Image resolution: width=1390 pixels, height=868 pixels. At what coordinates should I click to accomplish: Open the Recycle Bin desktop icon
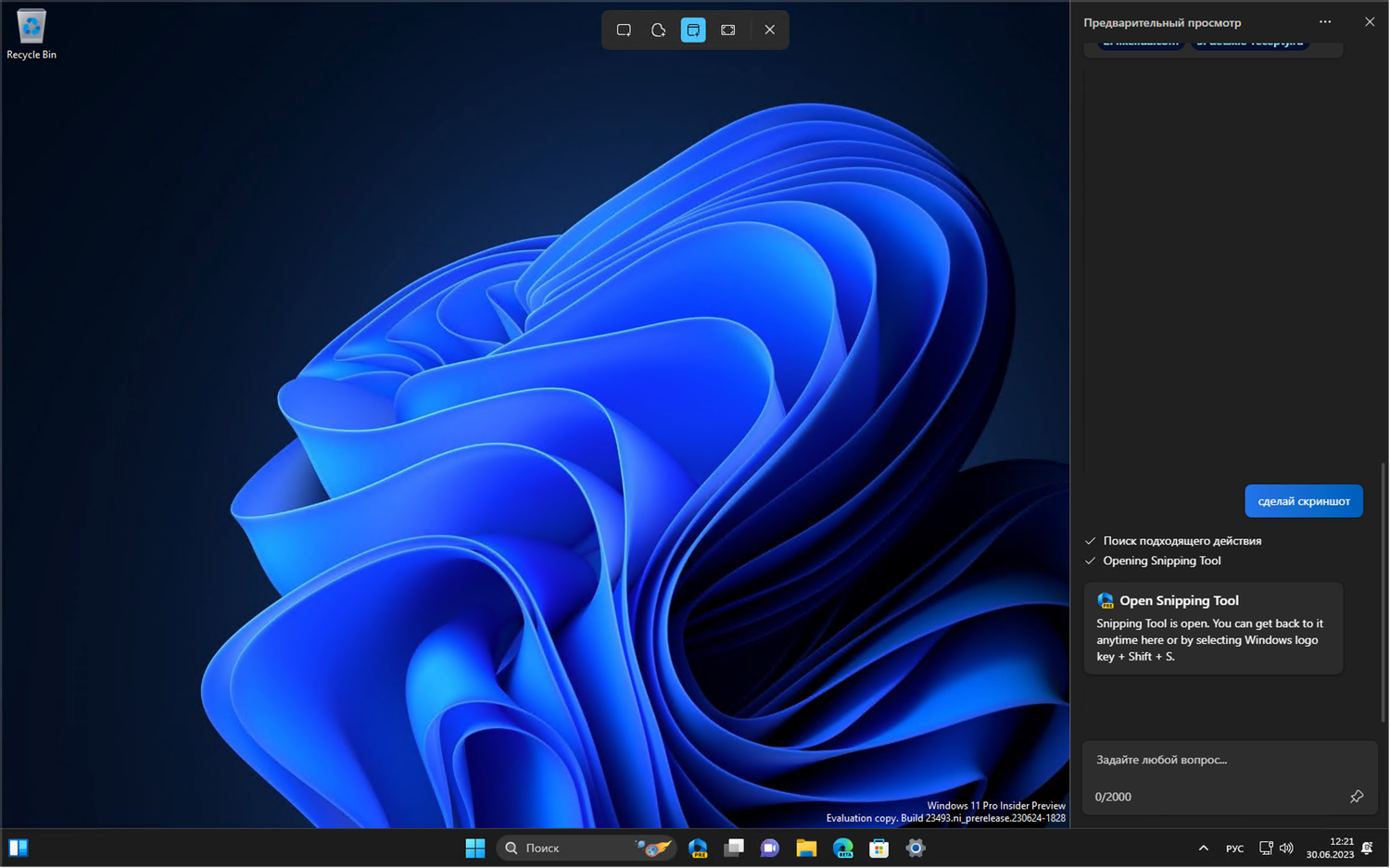32,35
